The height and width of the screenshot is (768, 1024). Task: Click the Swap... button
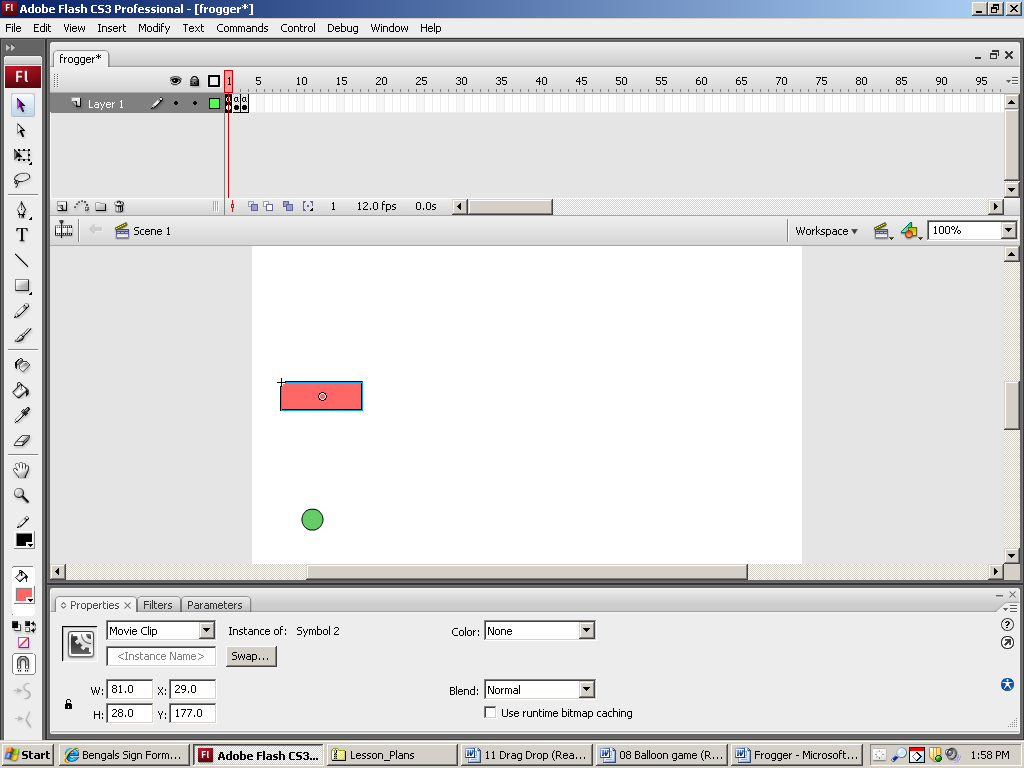(x=251, y=657)
